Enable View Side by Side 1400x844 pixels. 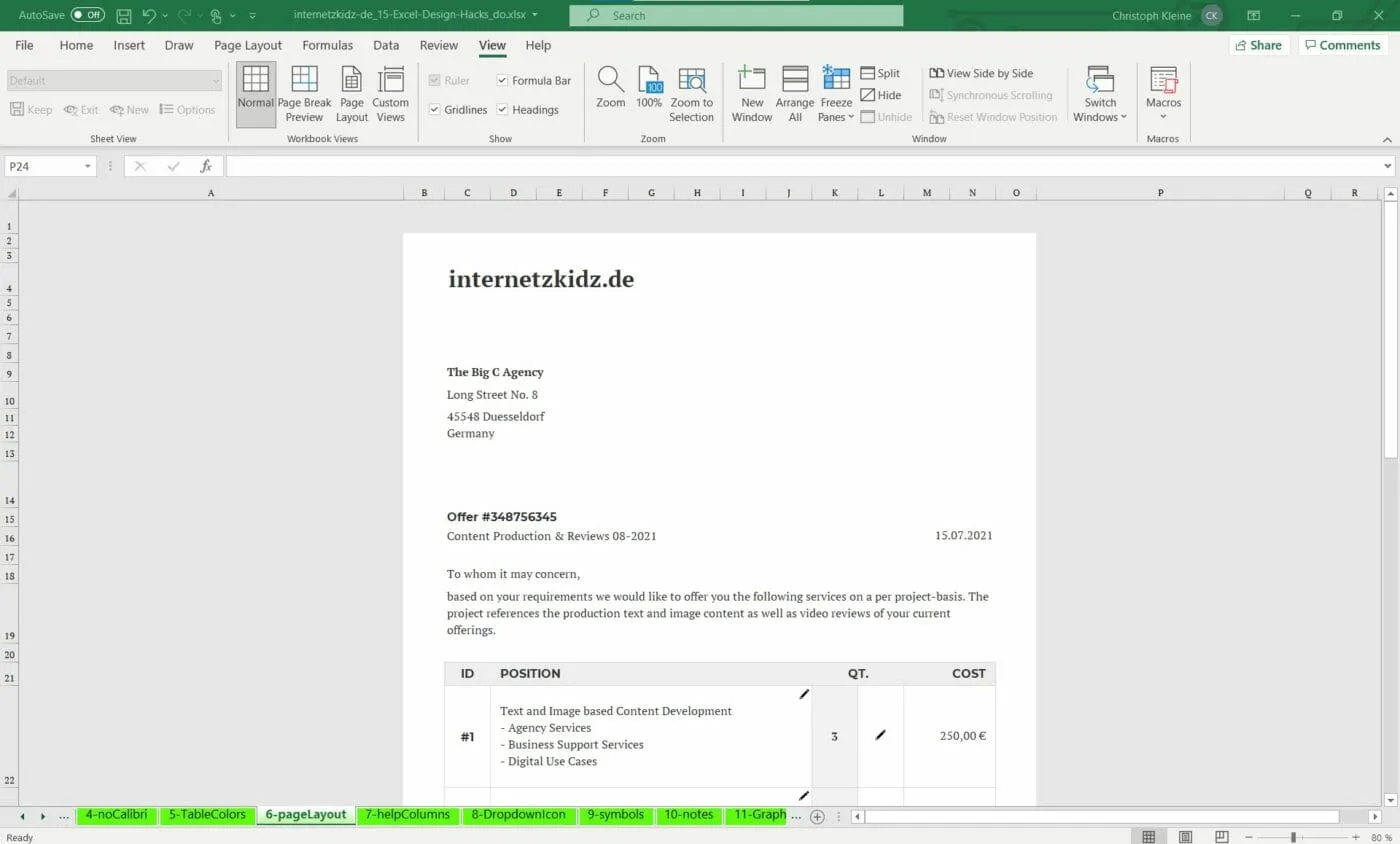point(982,73)
